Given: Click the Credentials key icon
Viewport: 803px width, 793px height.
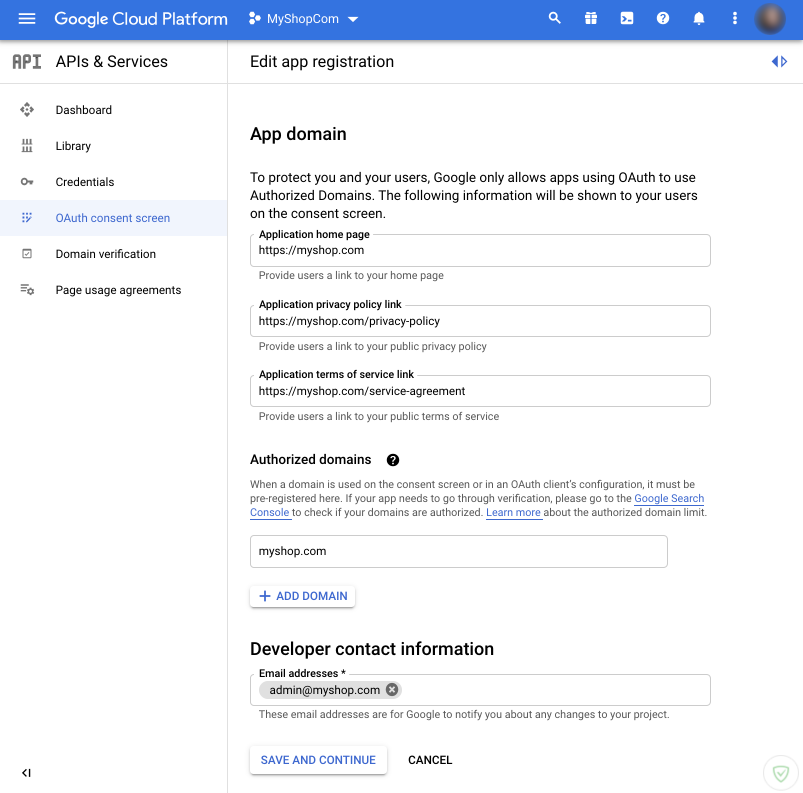Looking at the screenshot, I should click(x=27, y=182).
